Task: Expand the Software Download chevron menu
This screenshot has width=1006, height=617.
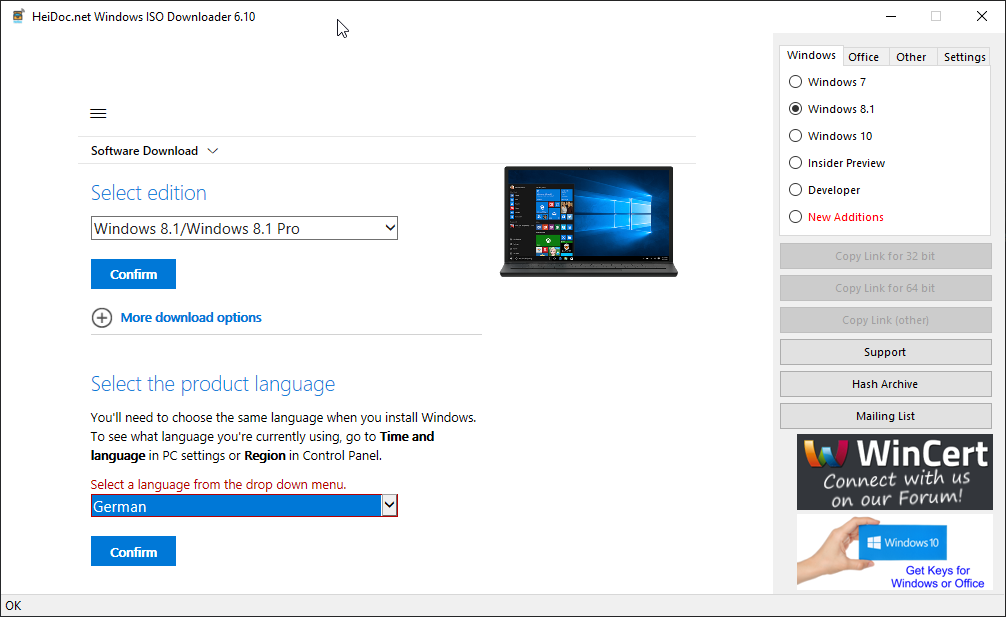Action: click(213, 151)
